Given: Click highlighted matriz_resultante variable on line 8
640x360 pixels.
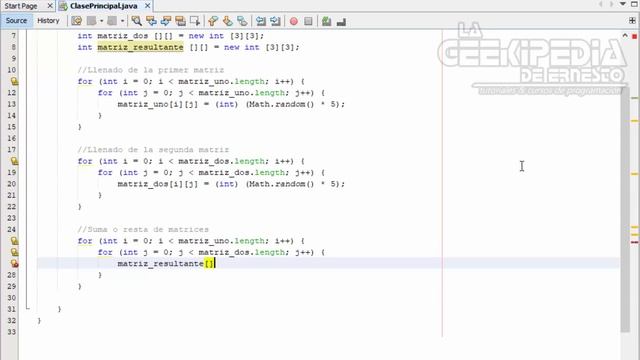Looking at the screenshot, I should pyautogui.click(x=140, y=47).
